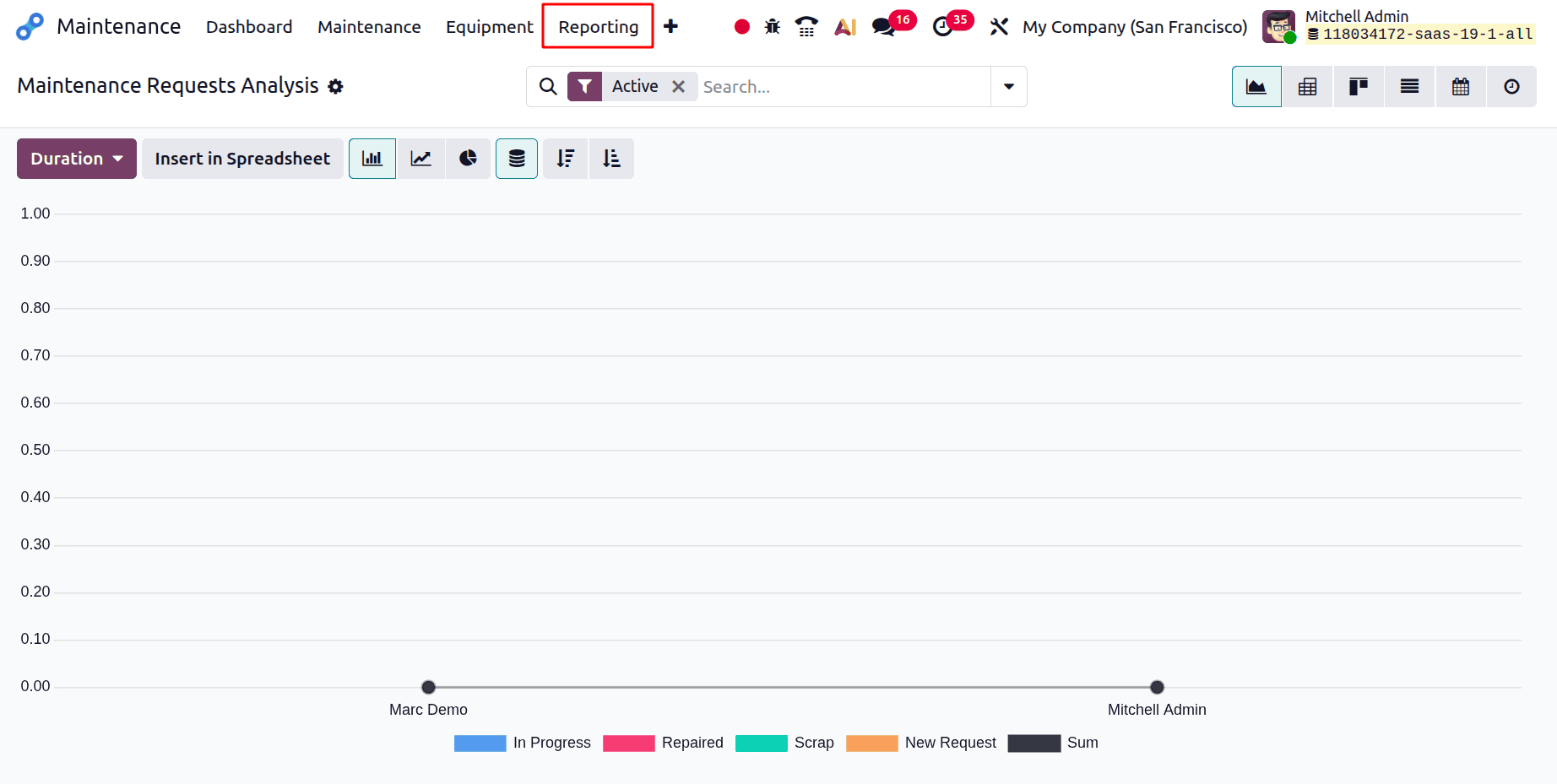Switch to calendar view
Screen dimensions: 1557x784
[1461, 86]
